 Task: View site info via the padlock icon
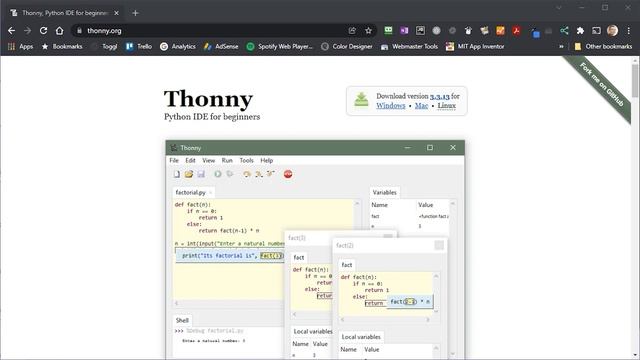click(79, 31)
